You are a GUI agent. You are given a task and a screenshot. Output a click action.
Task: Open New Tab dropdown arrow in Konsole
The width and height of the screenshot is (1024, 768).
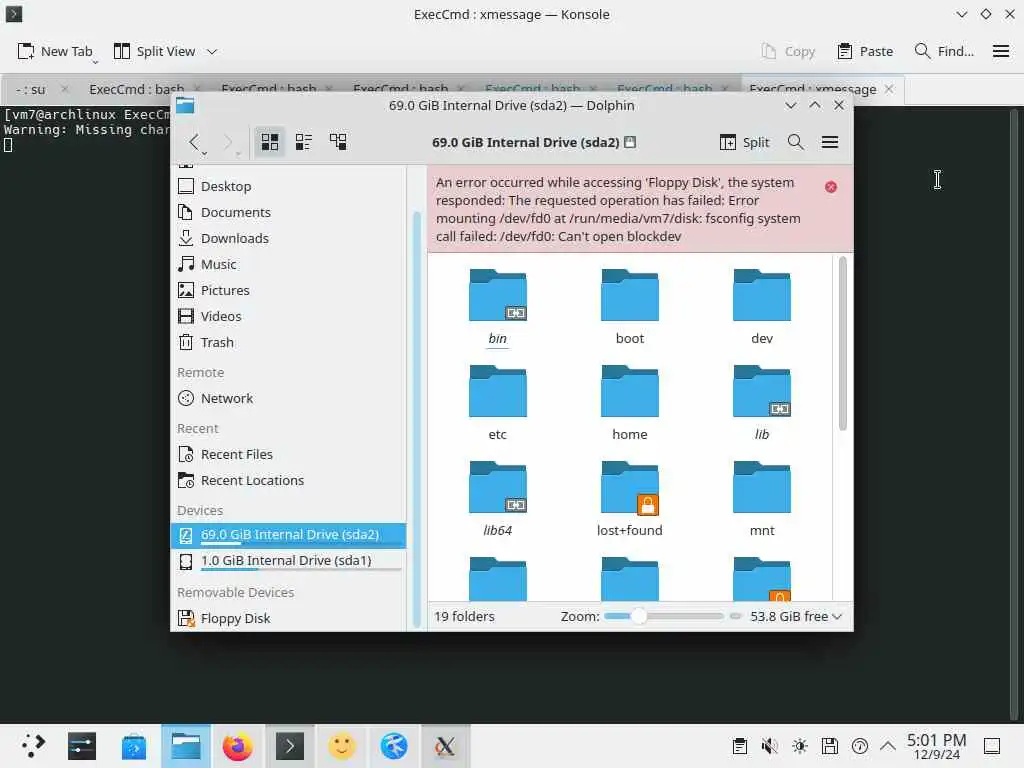point(95,62)
